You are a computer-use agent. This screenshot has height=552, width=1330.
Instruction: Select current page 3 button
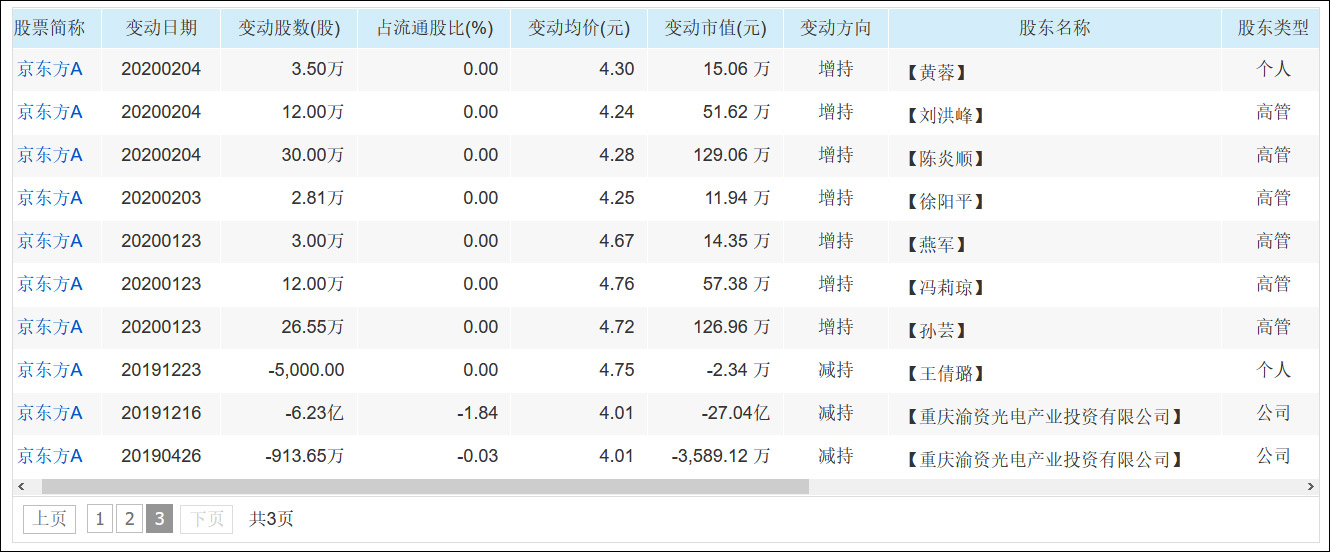[159, 519]
